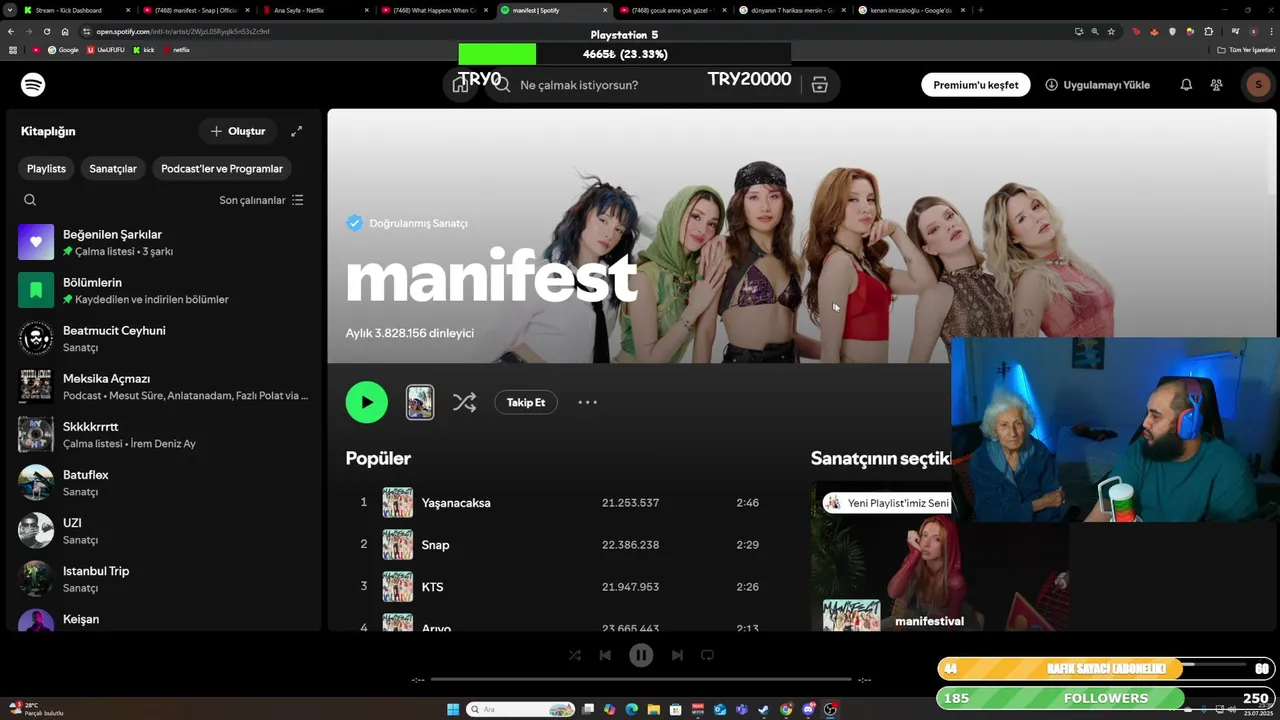This screenshot has width=1280, height=720.
Task: Select the Sanatçılar filter chip
Action: [113, 169]
